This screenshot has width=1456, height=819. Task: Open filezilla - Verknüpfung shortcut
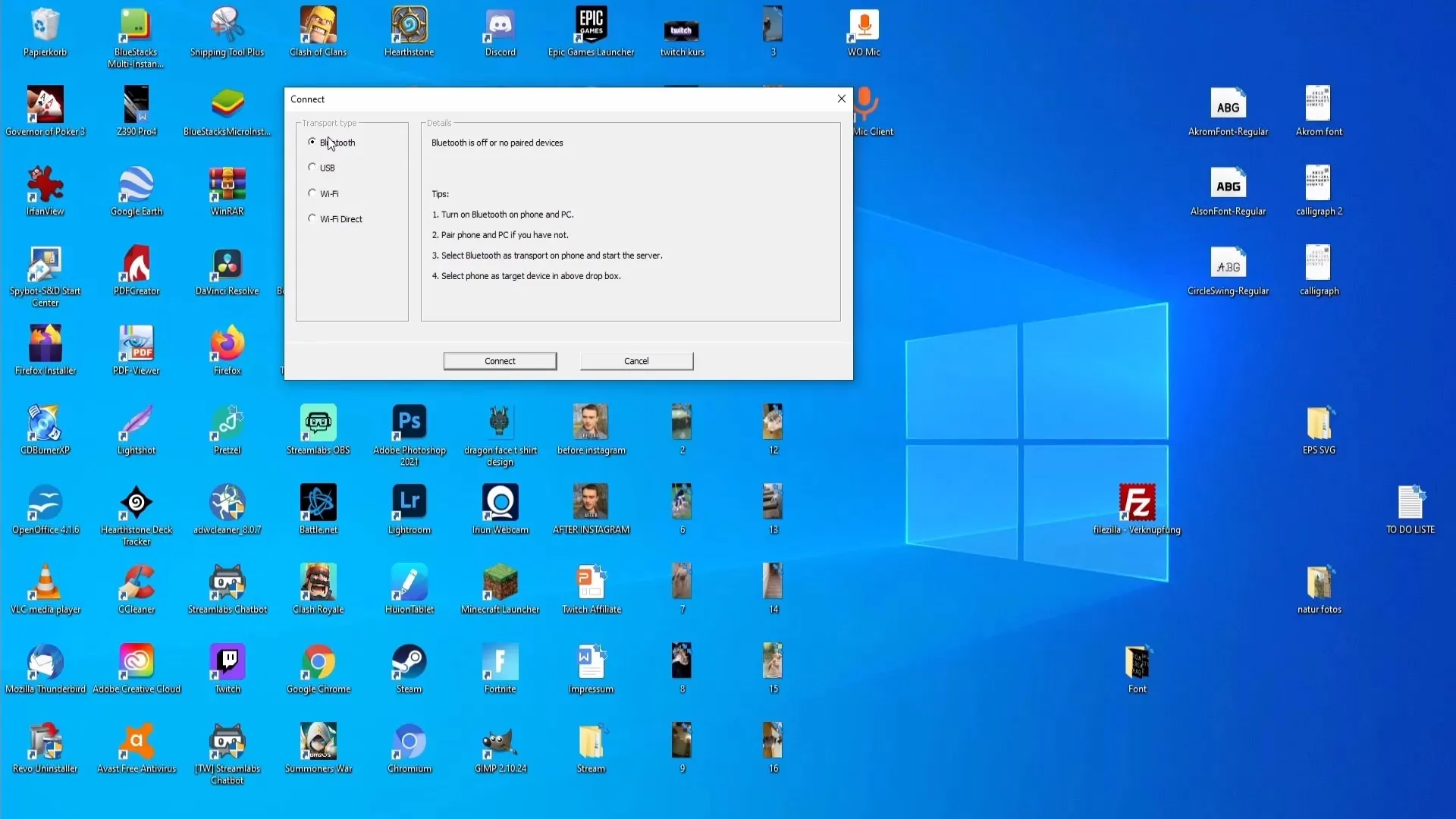tap(1137, 510)
